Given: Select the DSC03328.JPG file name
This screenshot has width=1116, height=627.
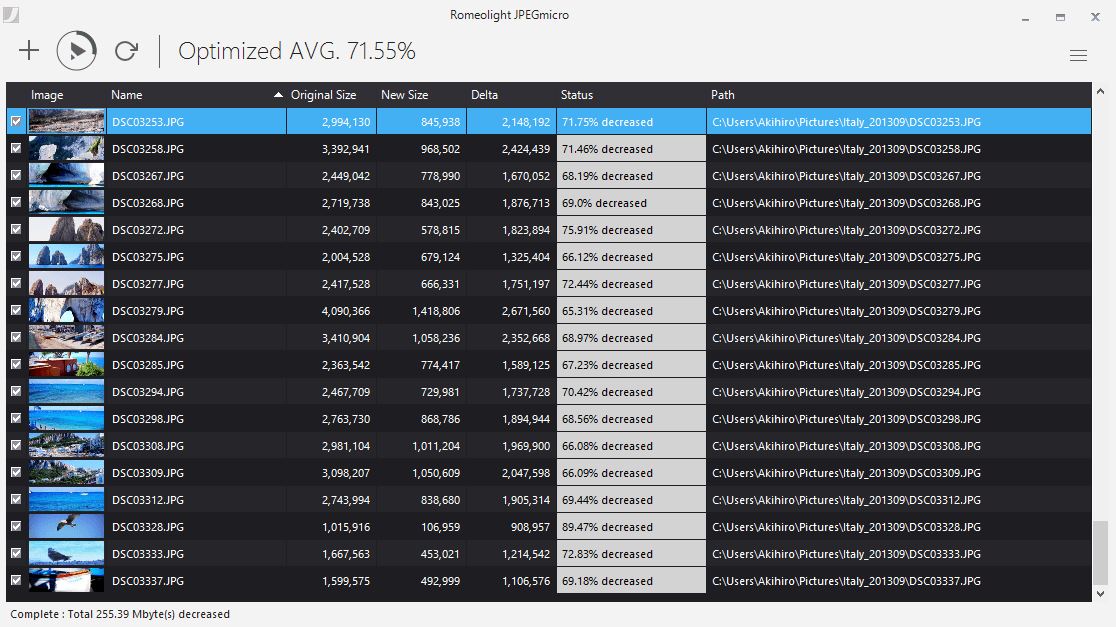Looking at the screenshot, I should 148,527.
